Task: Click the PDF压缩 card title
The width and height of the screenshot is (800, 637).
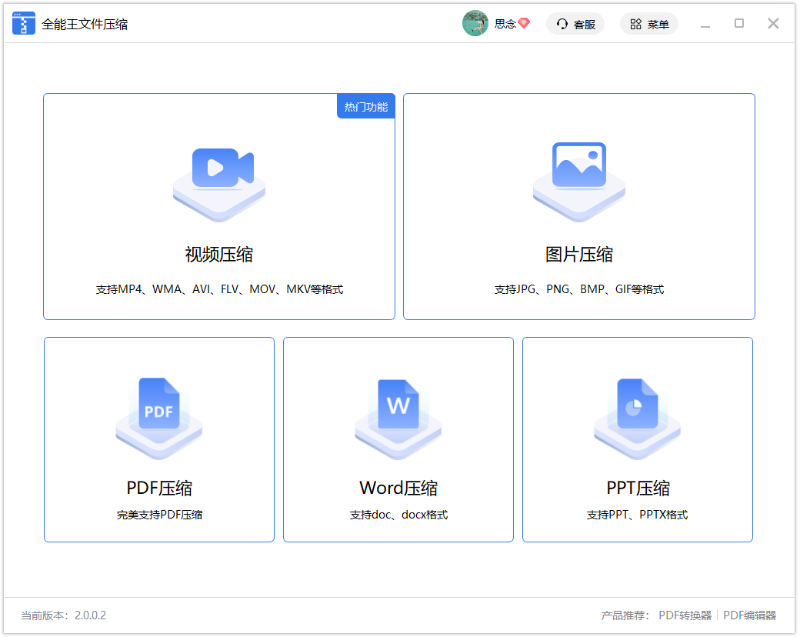Action: tap(159, 488)
